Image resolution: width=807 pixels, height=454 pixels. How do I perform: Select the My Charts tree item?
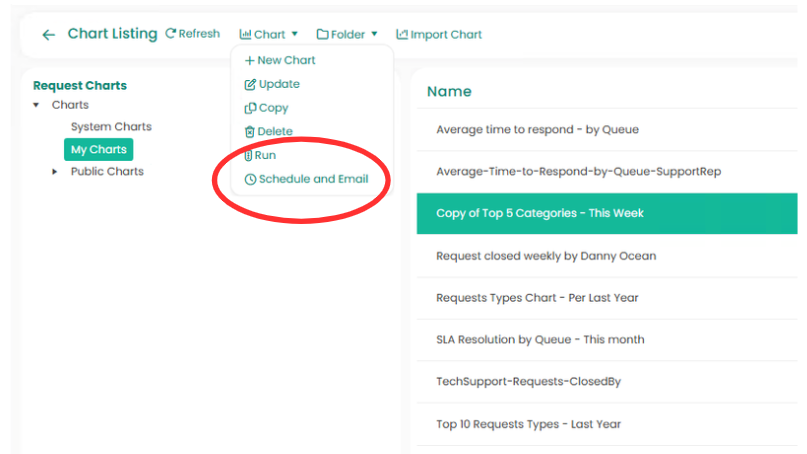(x=98, y=150)
